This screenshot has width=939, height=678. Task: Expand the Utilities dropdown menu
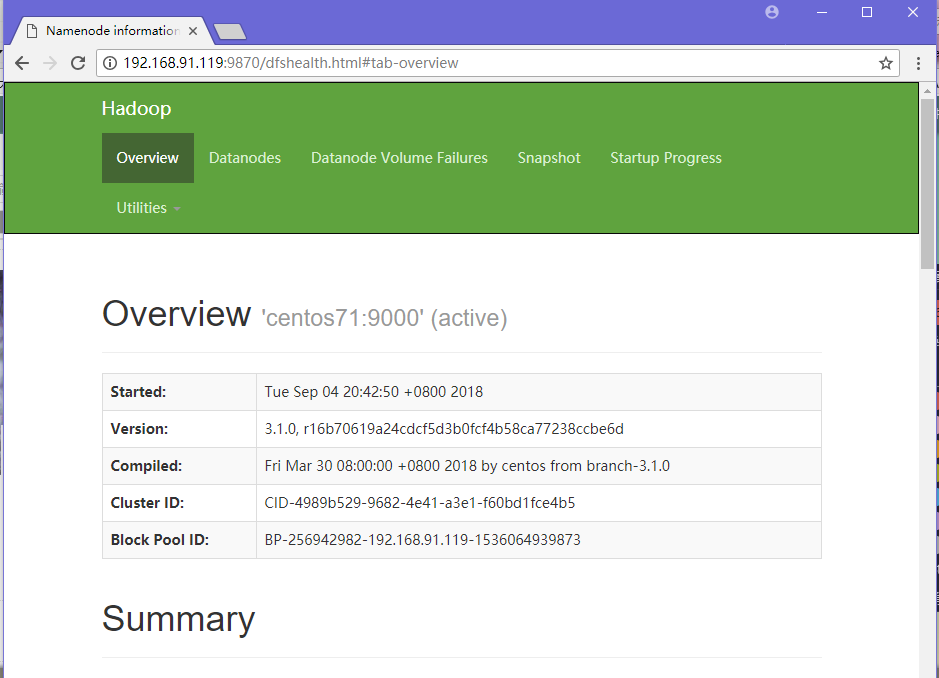click(x=148, y=208)
